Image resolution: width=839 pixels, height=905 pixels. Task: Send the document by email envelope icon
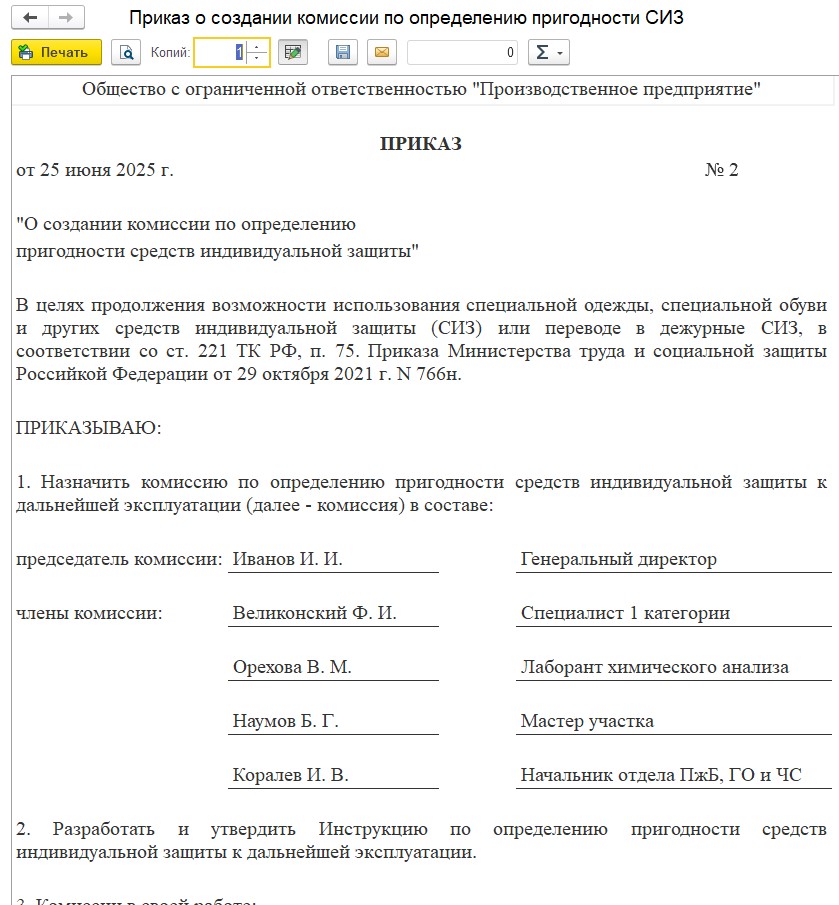click(382, 53)
